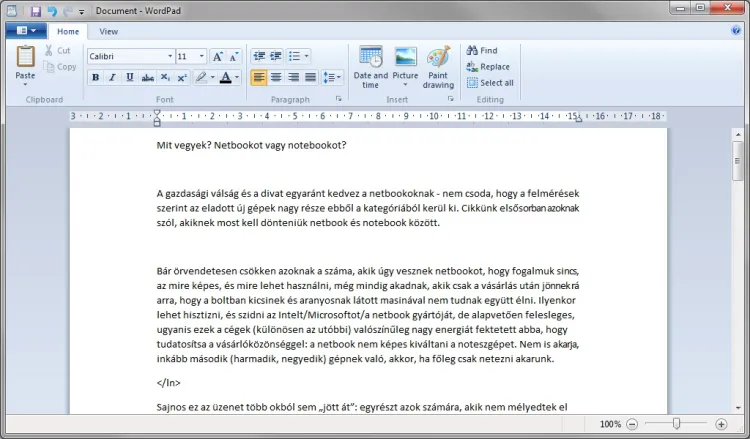Click paragraph starting 'Bár örvendetesen csökken'
This screenshot has width=750, height=439.
(368, 315)
